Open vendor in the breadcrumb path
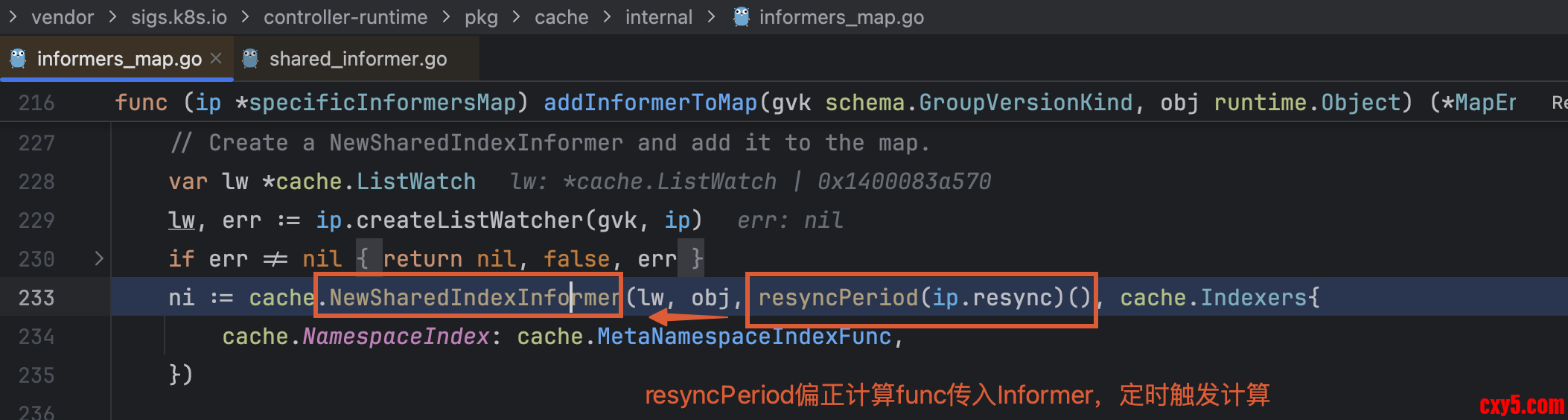Image resolution: width=1568 pixels, height=420 pixels. coord(63,16)
